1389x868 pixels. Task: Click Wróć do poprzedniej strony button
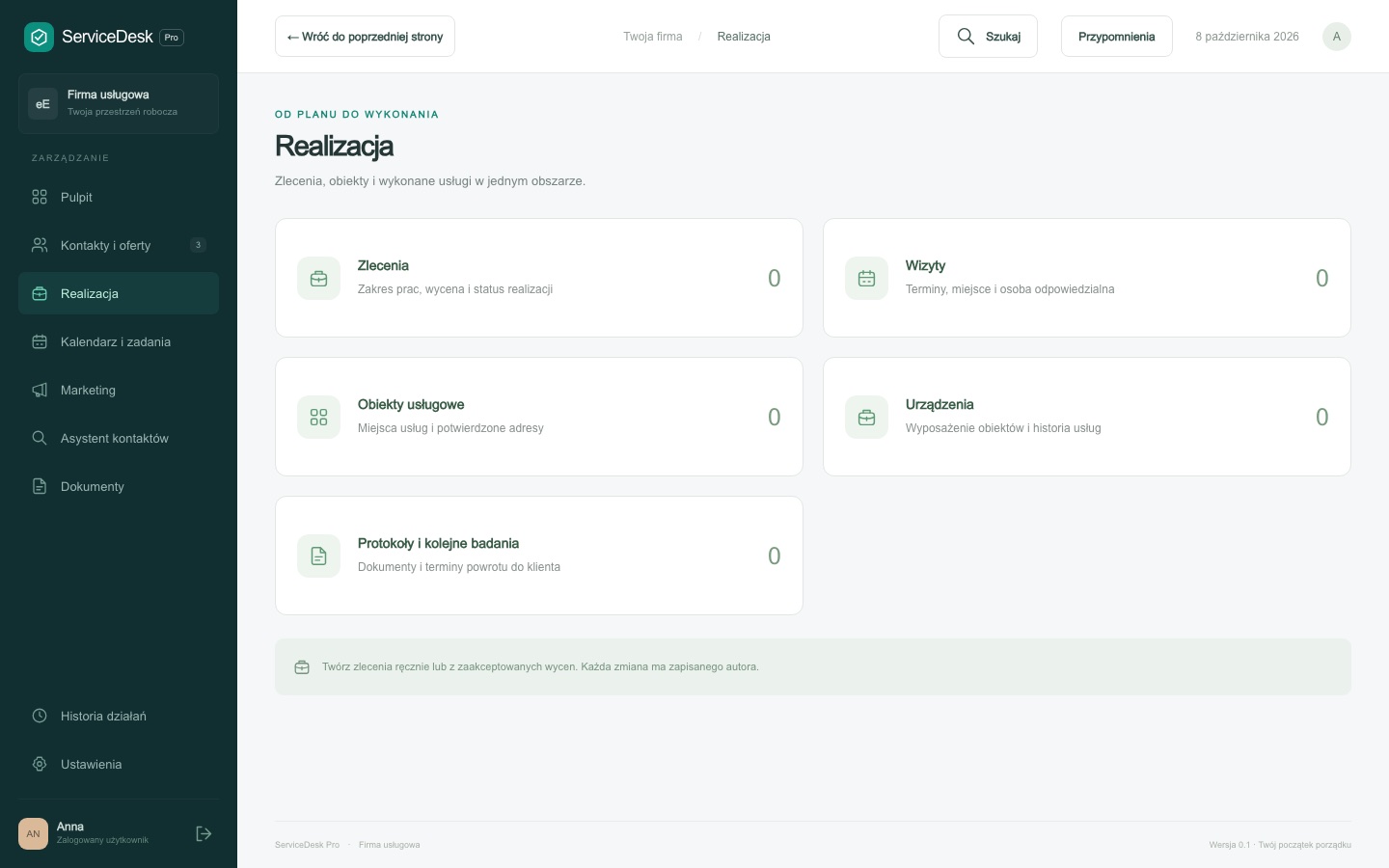(365, 37)
